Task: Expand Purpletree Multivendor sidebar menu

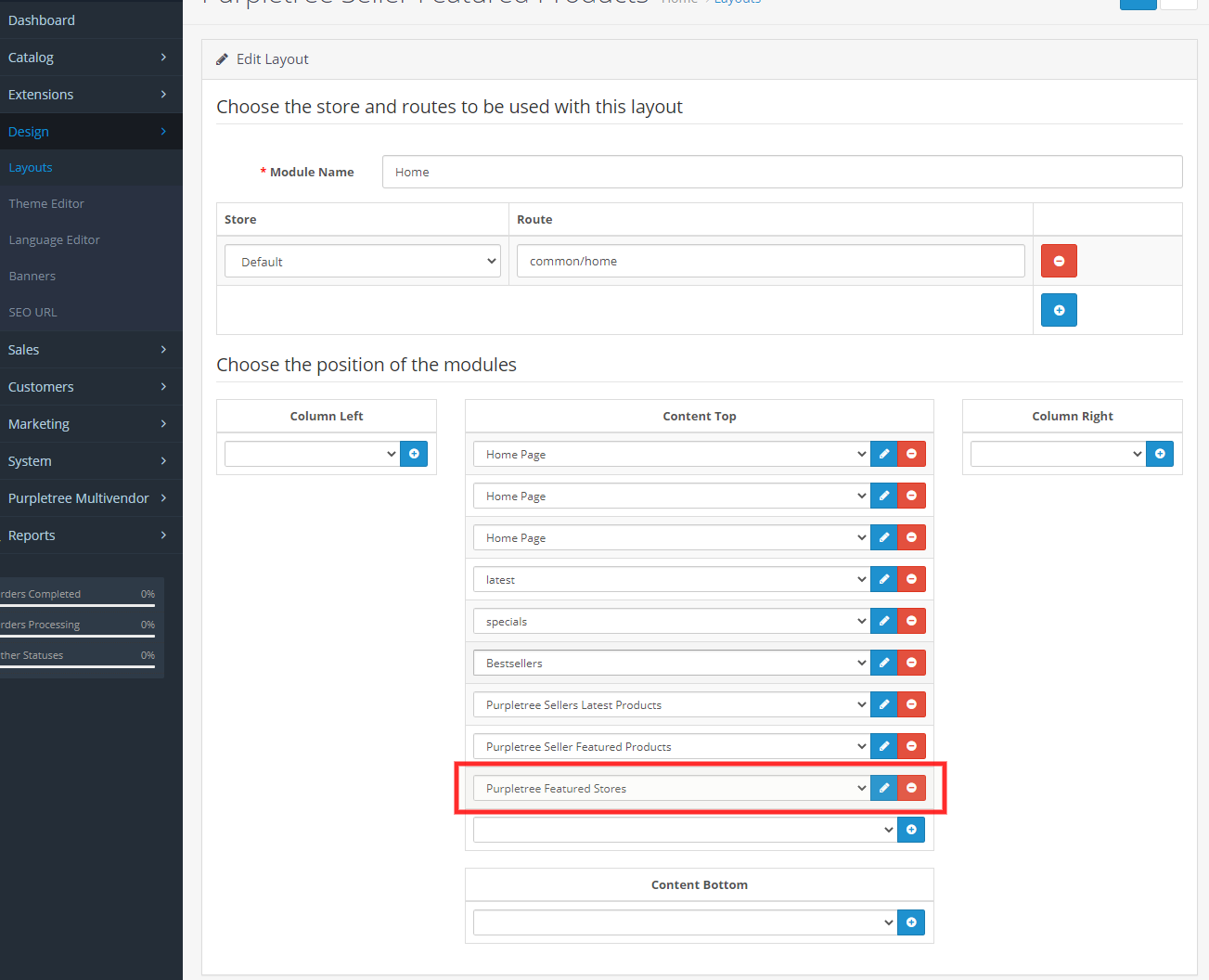Action: click(91, 498)
